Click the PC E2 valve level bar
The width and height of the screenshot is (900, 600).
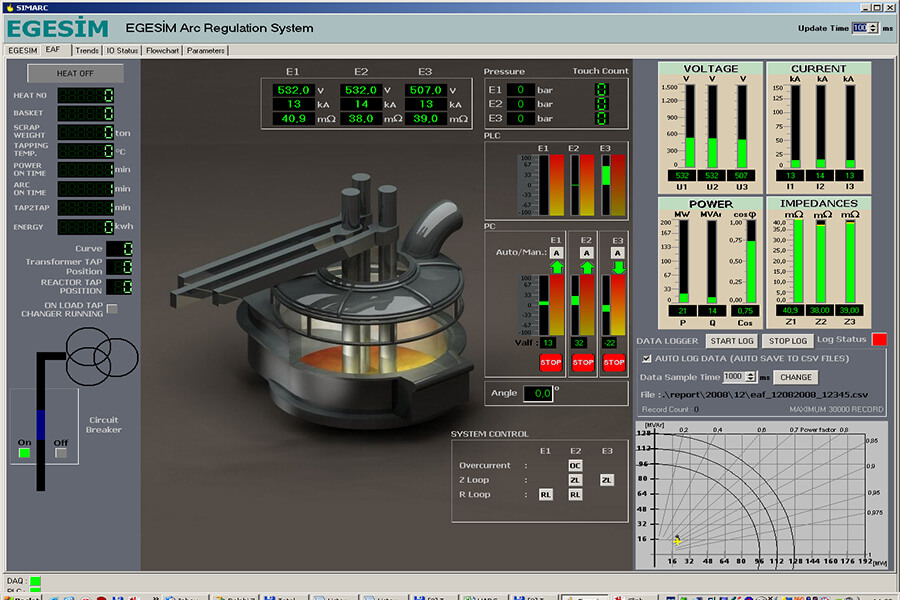pos(575,305)
